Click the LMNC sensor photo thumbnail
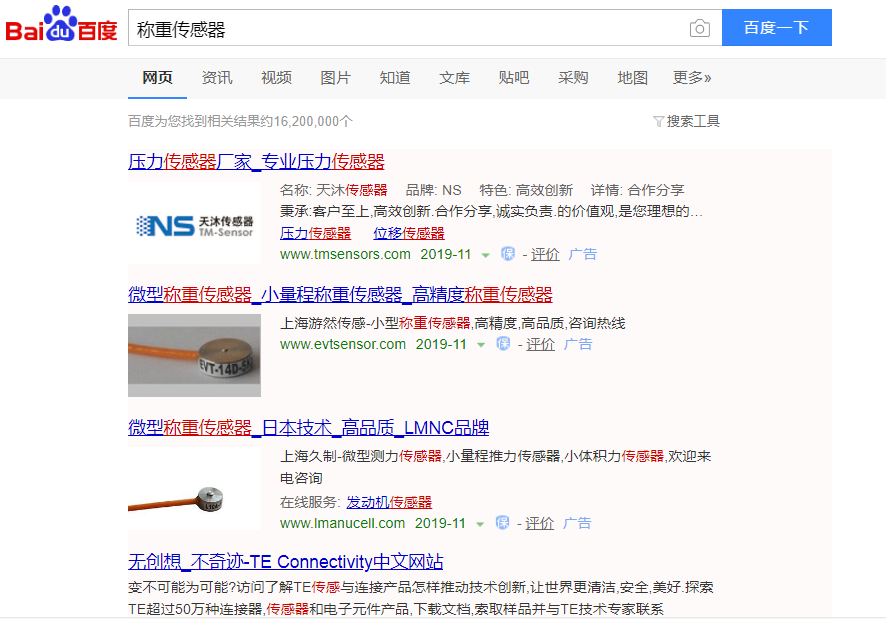Viewport: 886px width, 619px height. [x=194, y=490]
